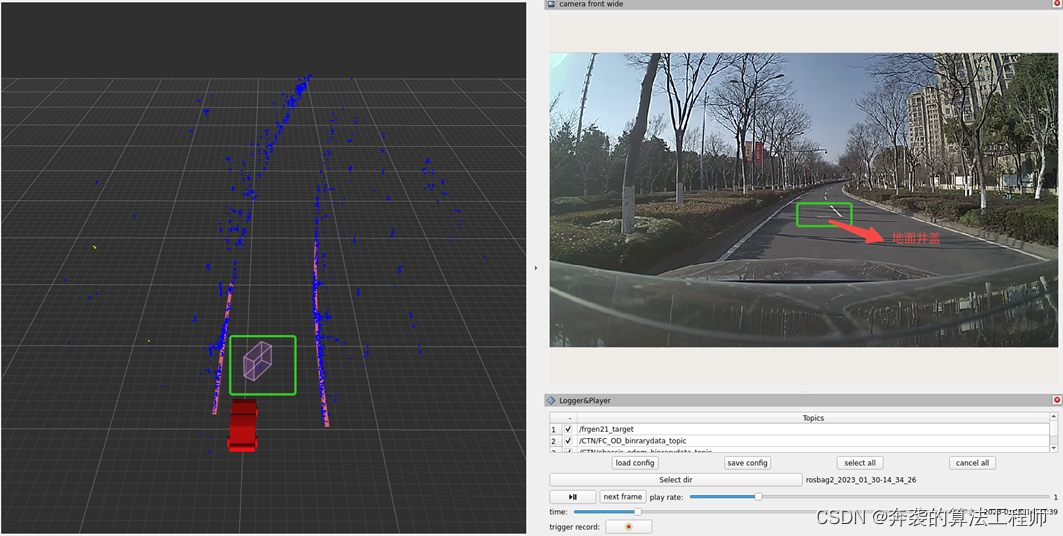Image resolution: width=1063 pixels, height=536 pixels.
Task: Click the rosbag2_2023_01_30-14_34_26 directory label
Action: [x=861, y=480]
